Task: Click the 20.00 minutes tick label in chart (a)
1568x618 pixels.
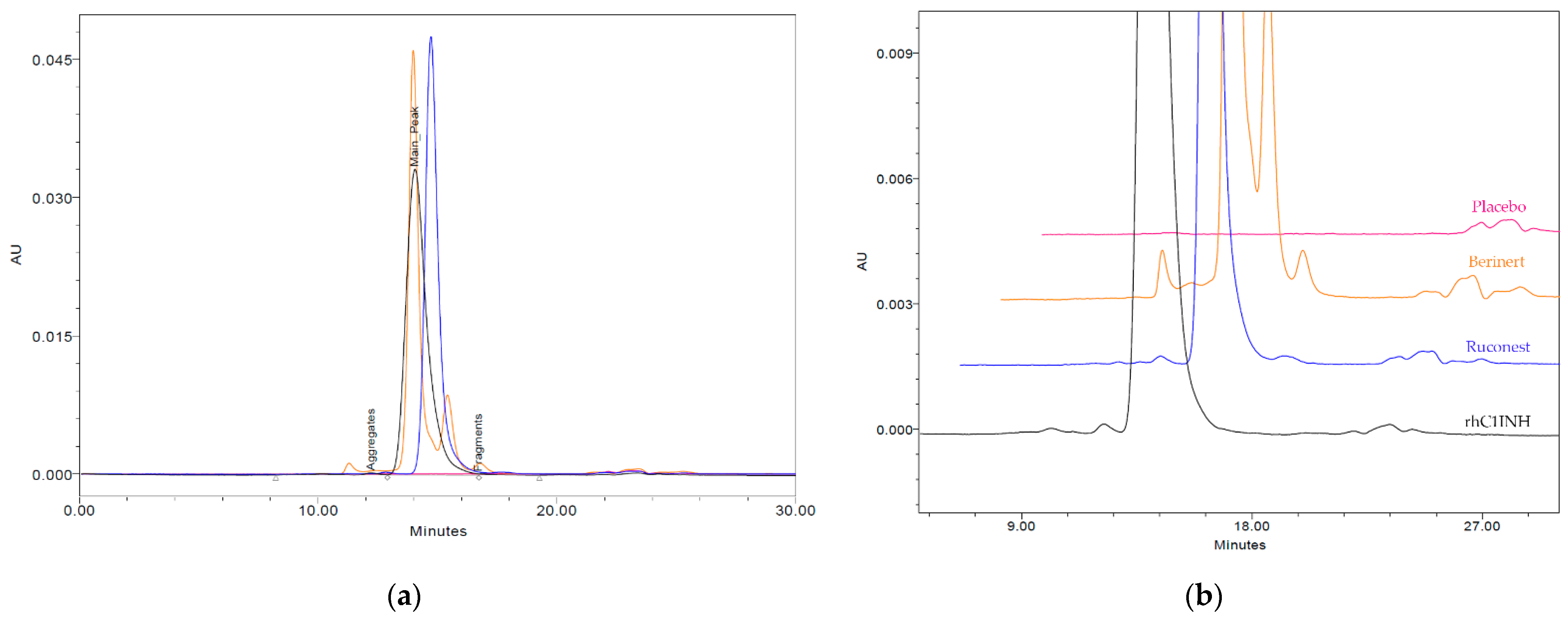Action: click(556, 511)
